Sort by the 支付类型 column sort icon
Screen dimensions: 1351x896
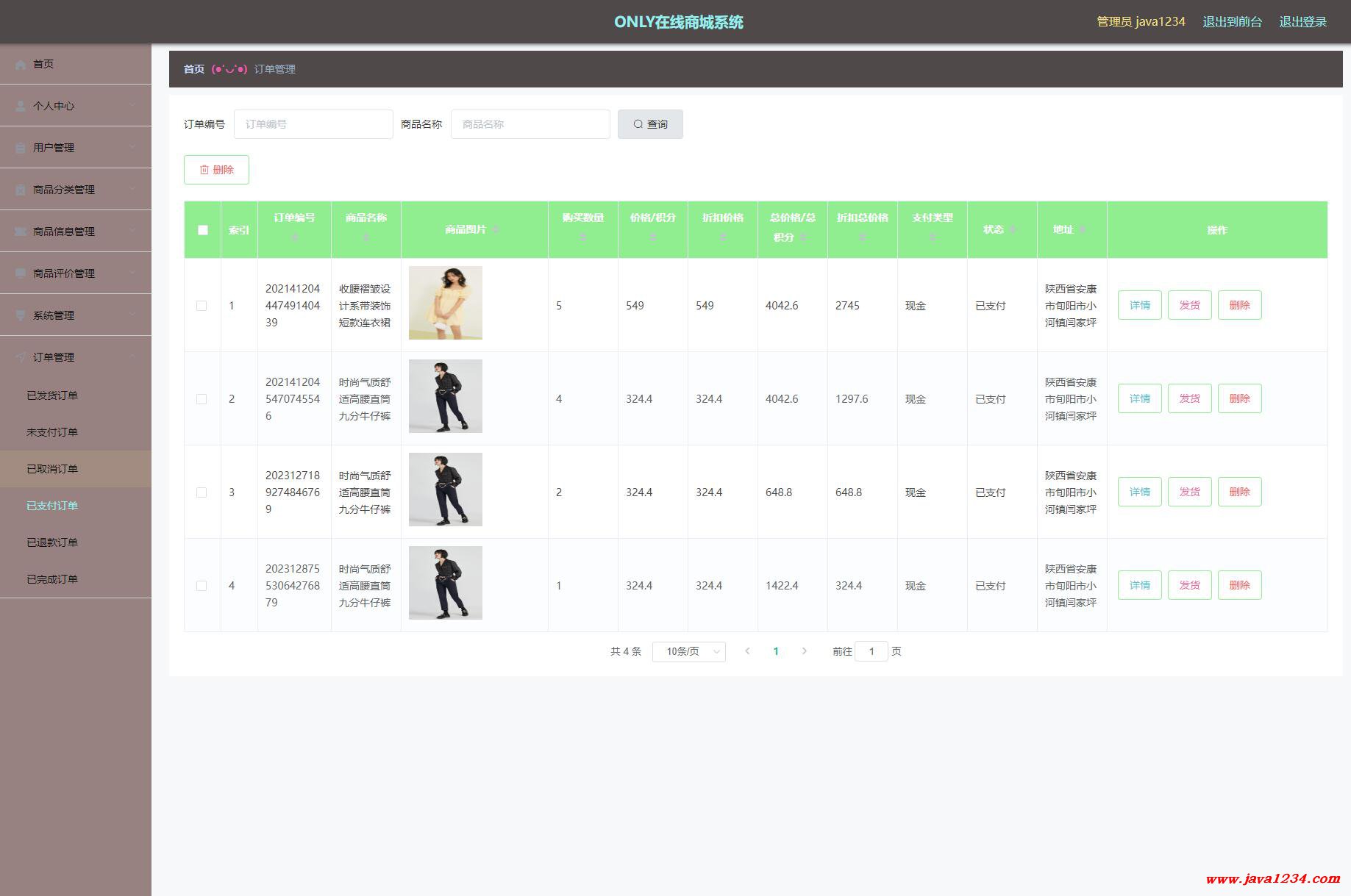coord(932,237)
